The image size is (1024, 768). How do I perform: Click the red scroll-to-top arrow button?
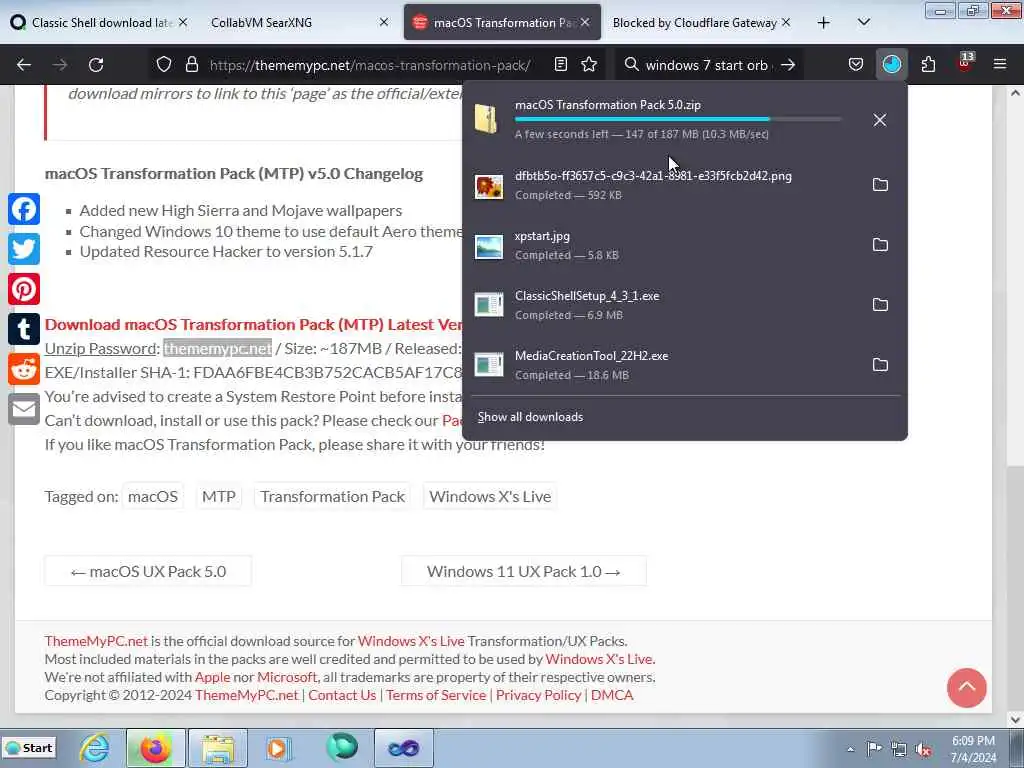pyautogui.click(x=967, y=688)
